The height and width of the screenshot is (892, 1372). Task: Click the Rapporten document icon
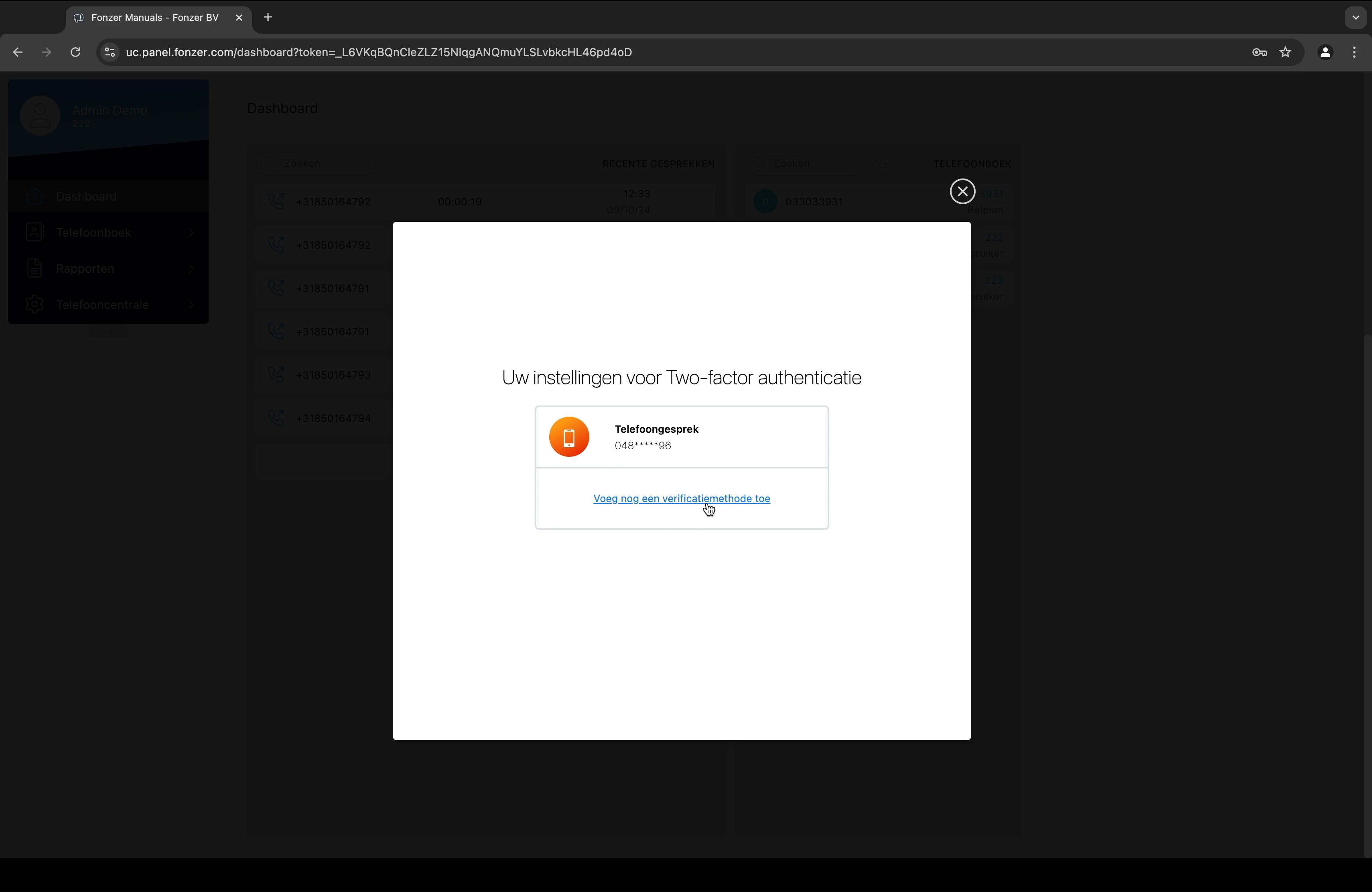pos(35,268)
